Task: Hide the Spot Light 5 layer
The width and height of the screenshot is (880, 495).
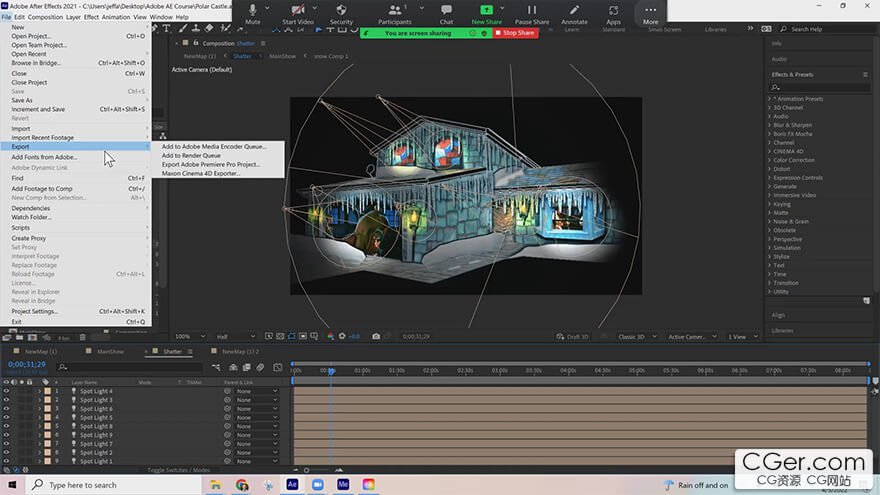Action: click(x=6, y=418)
